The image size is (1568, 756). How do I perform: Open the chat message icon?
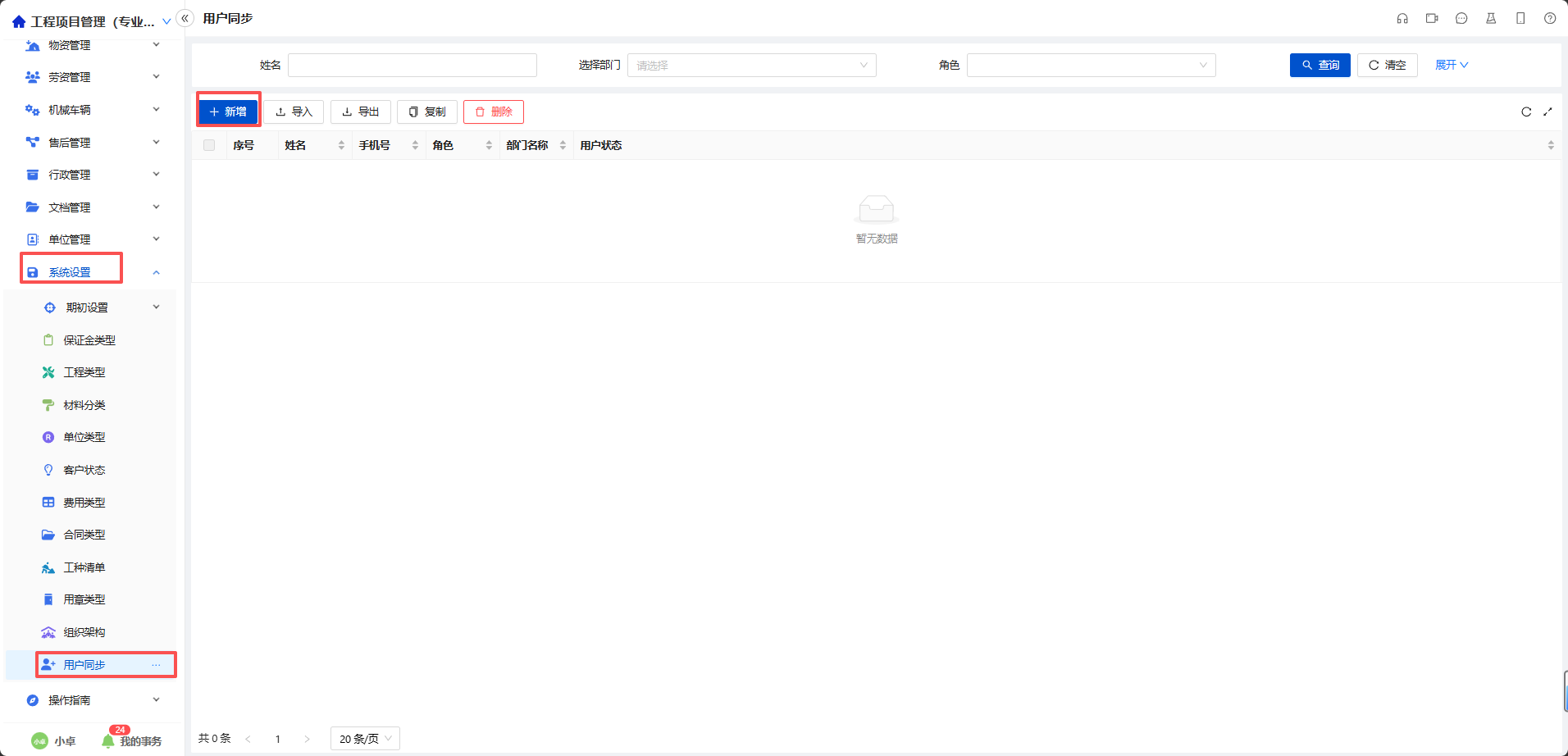pos(1461,18)
